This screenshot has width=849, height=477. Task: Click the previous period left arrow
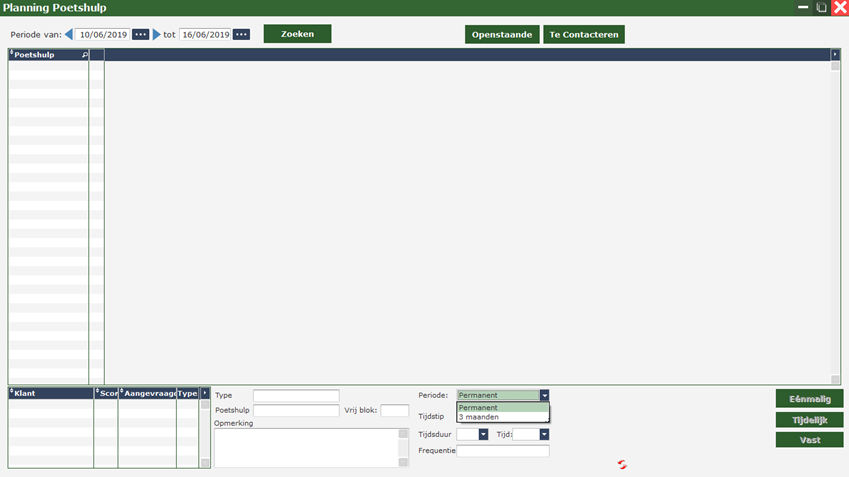pos(69,34)
